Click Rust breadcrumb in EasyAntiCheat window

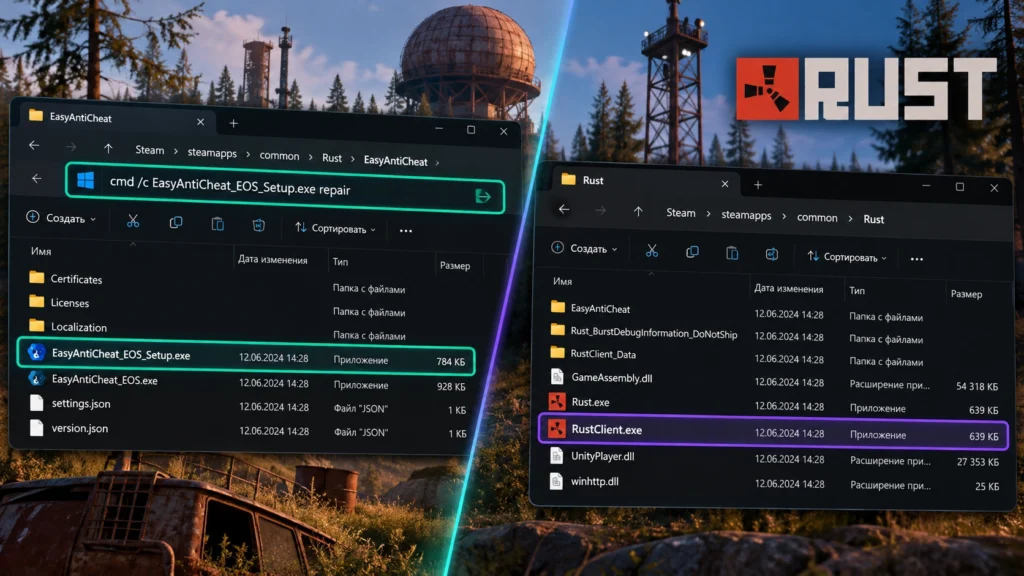(x=332, y=158)
